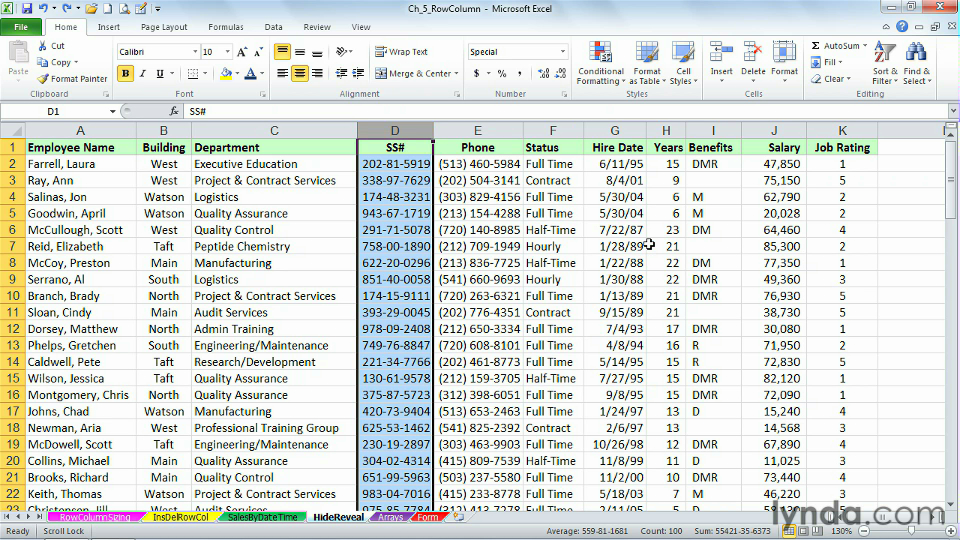Apply Comma Style format

click(x=519, y=73)
